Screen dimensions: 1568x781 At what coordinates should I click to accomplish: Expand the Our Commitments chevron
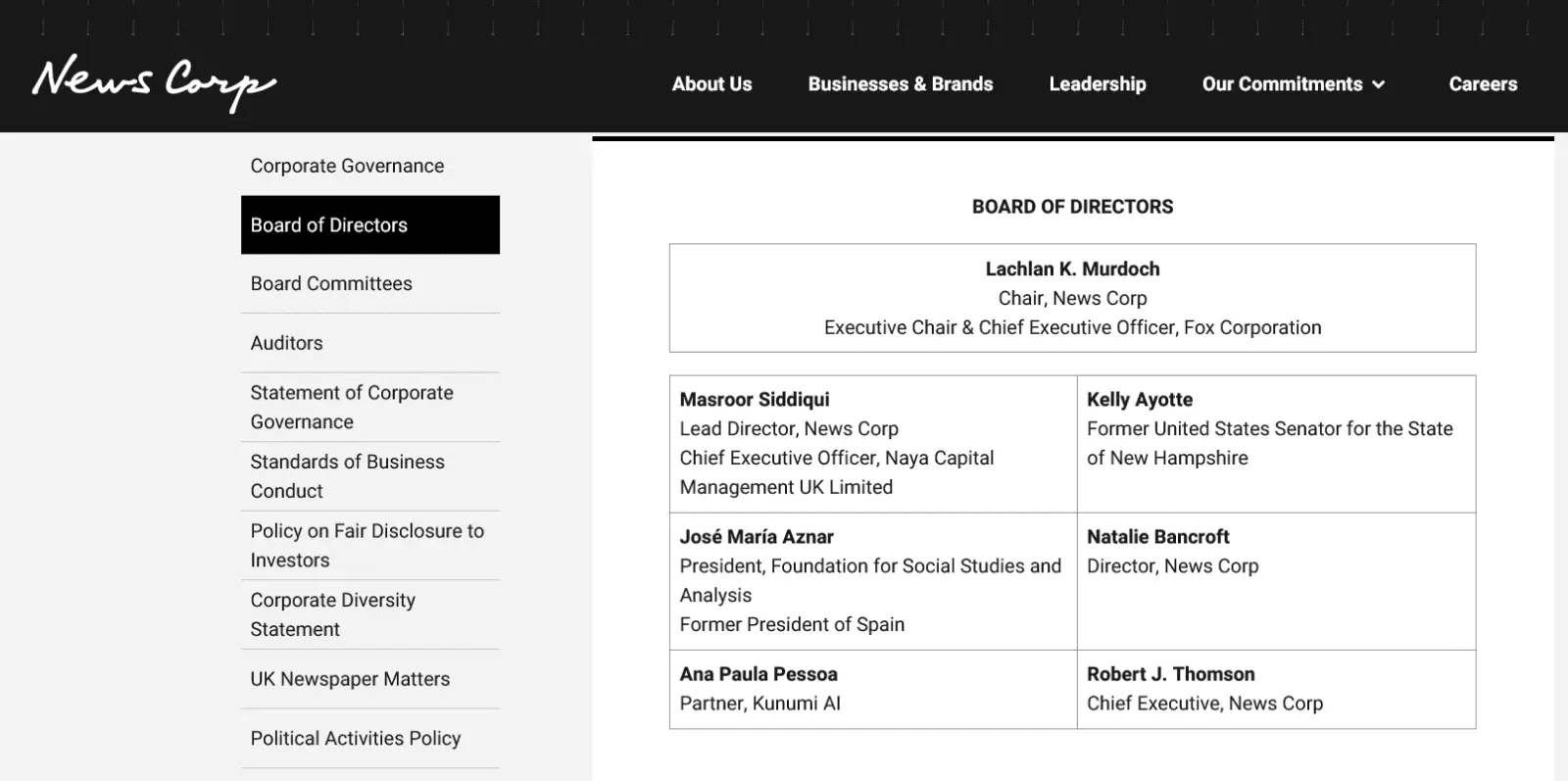(x=1379, y=85)
